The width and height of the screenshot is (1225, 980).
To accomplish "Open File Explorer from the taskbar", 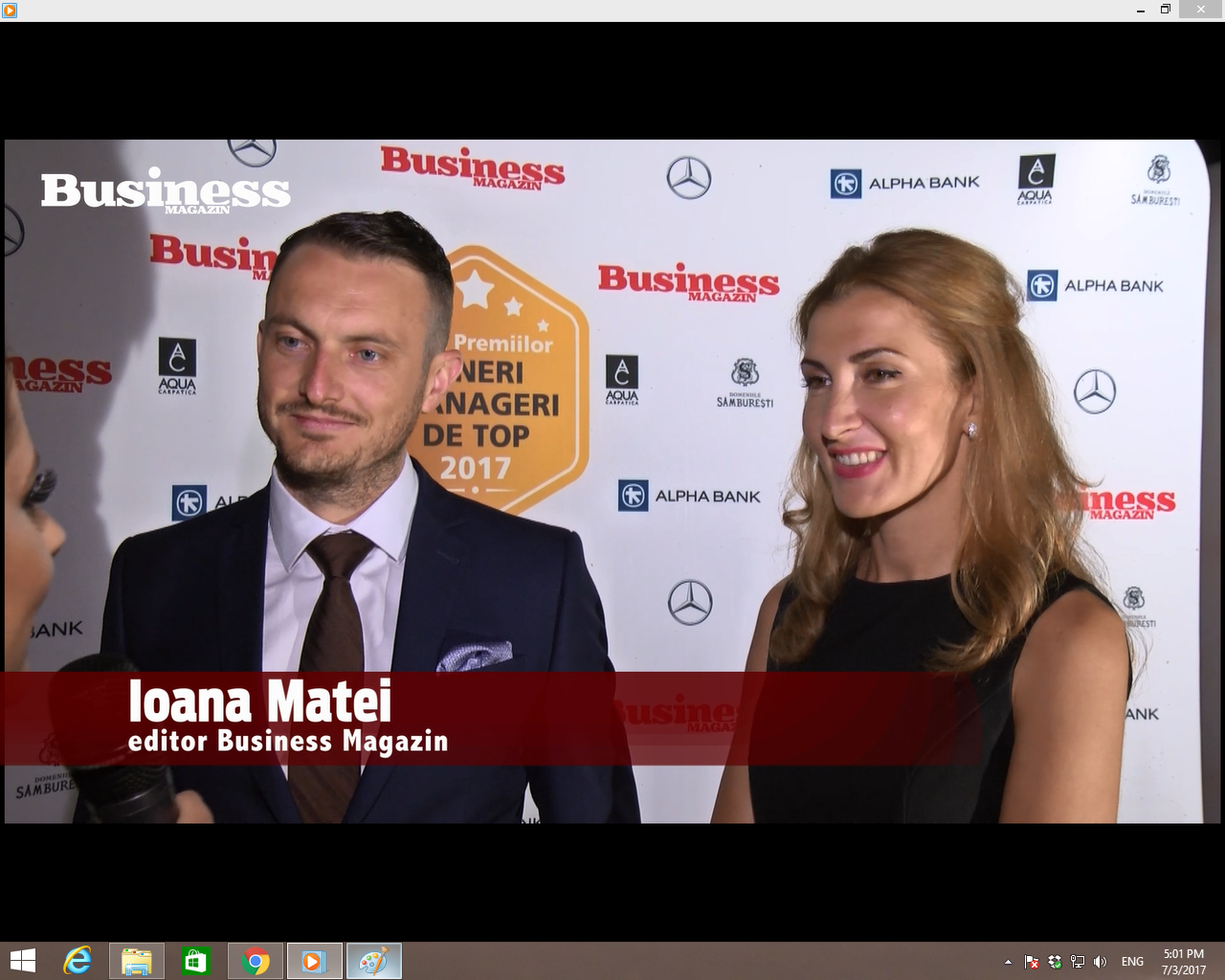I will 137,961.
